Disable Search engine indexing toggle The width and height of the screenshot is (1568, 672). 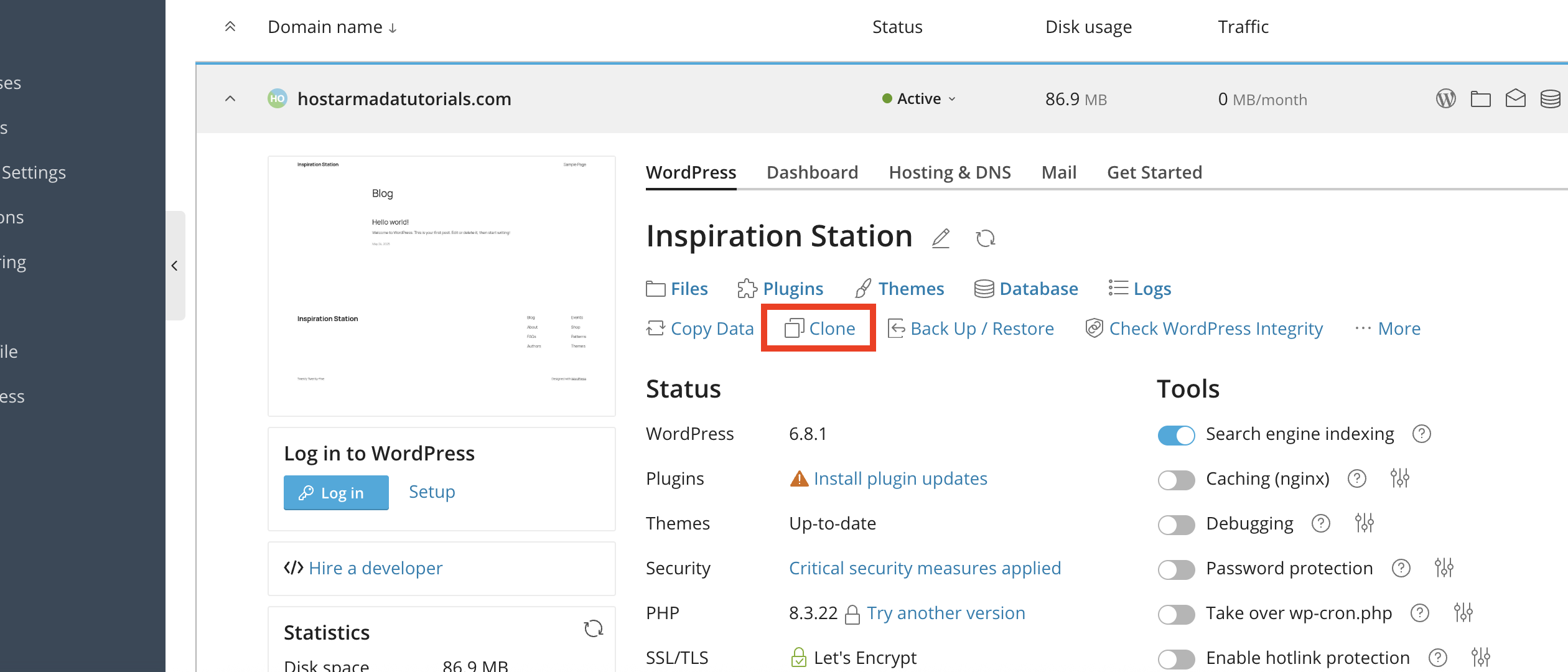click(1176, 435)
